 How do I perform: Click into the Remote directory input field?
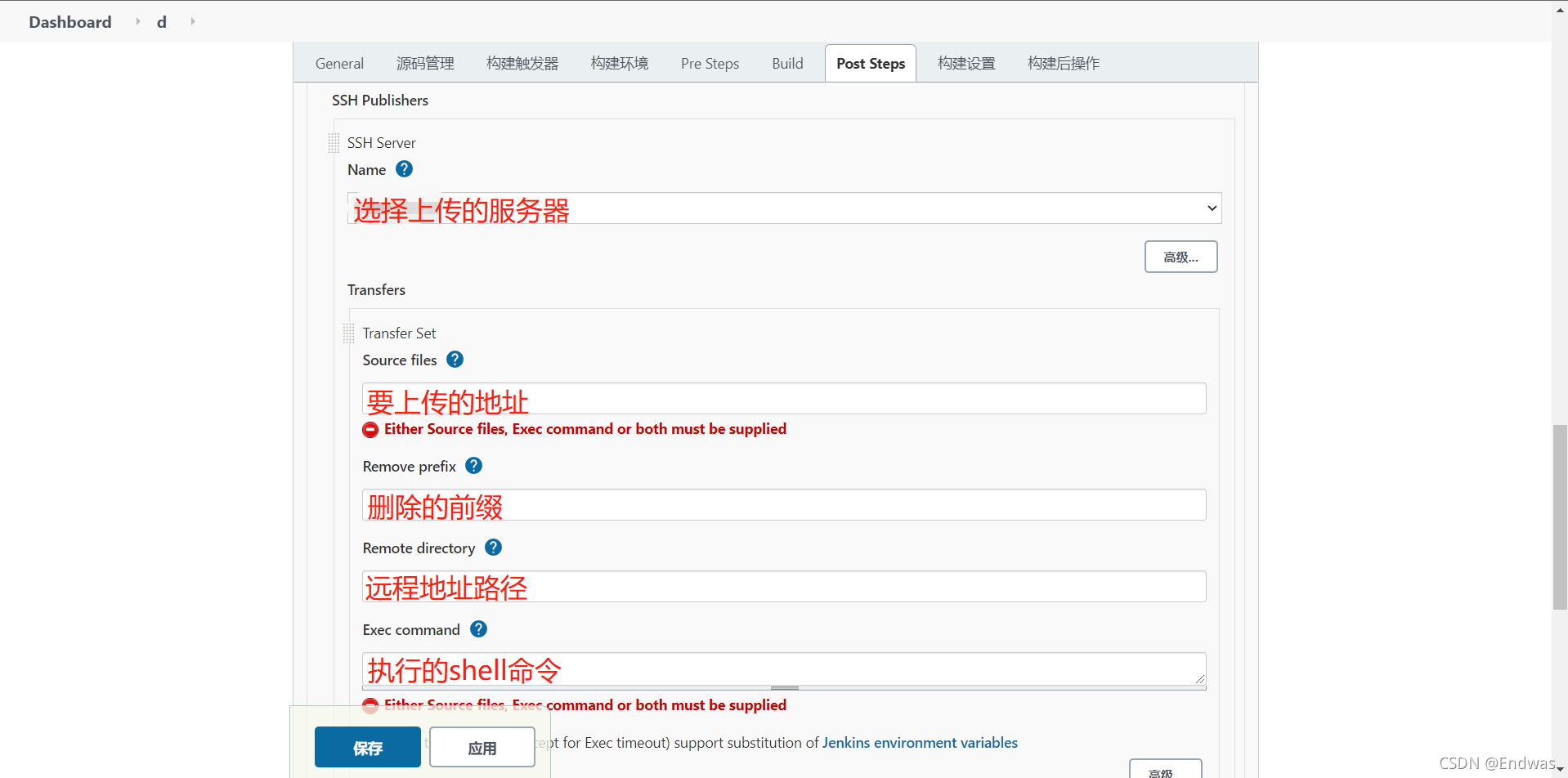coord(784,587)
